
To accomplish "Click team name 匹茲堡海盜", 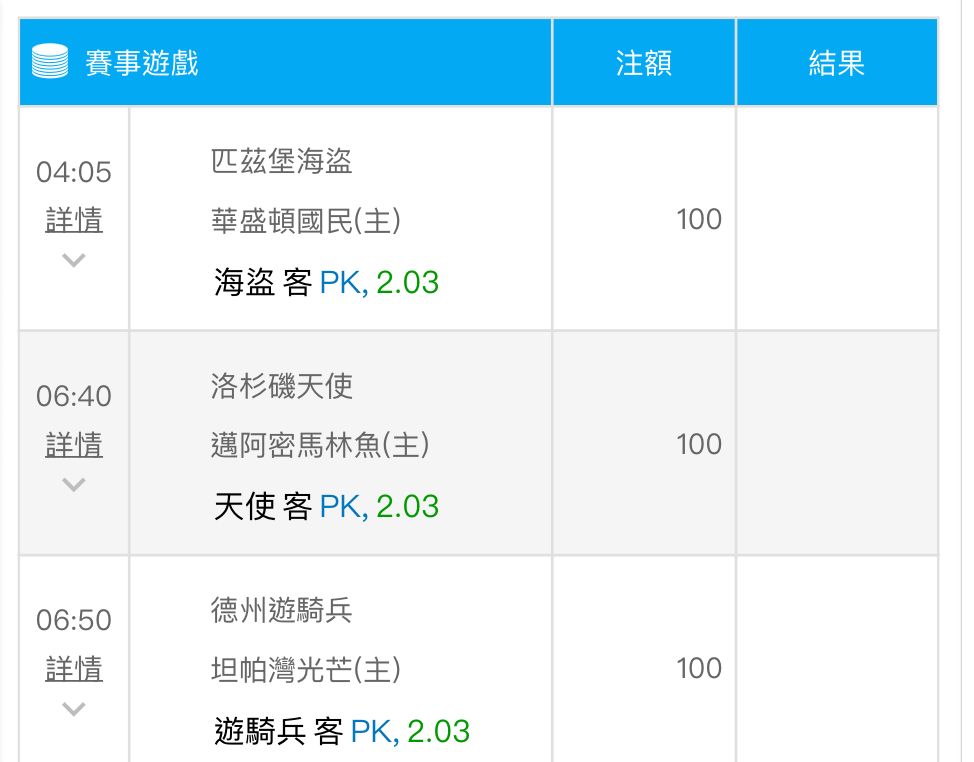I will pyautogui.click(x=281, y=161).
